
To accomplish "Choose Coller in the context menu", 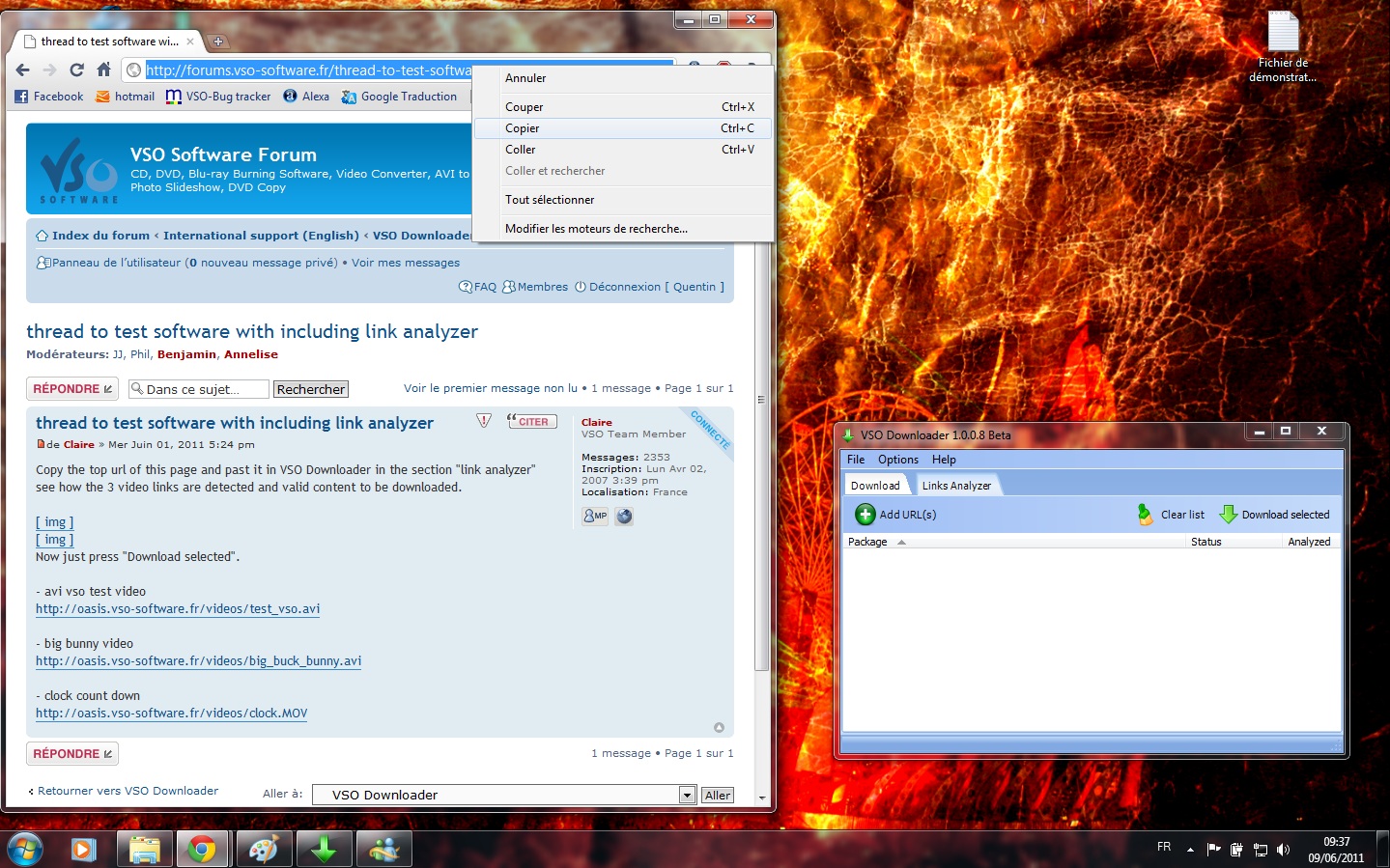I will point(623,150).
